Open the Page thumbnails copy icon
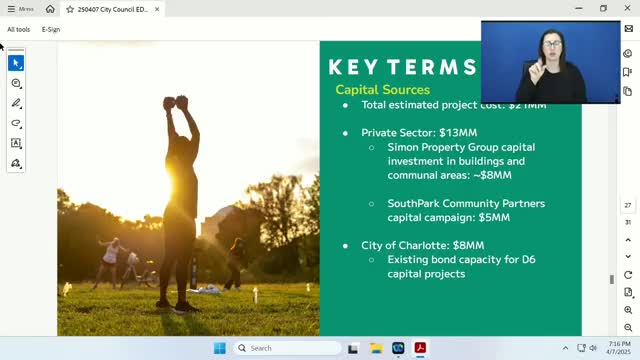The height and width of the screenshot is (360, 640). pyautogui.click(x=628, y=91)
